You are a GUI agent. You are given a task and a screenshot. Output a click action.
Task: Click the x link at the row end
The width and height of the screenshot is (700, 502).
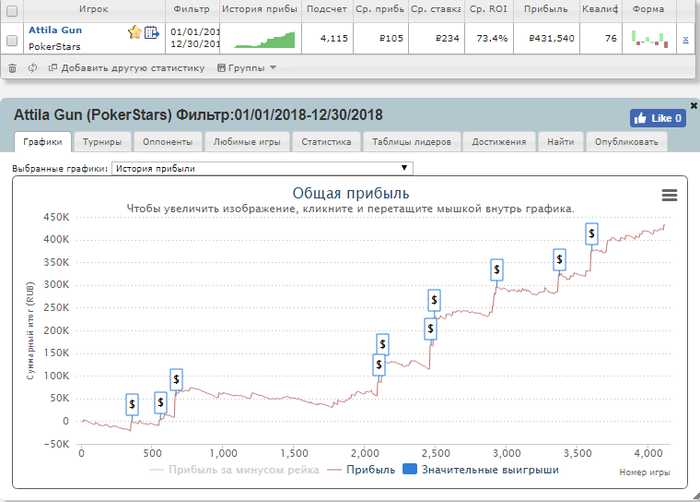[x=686, y=39]
